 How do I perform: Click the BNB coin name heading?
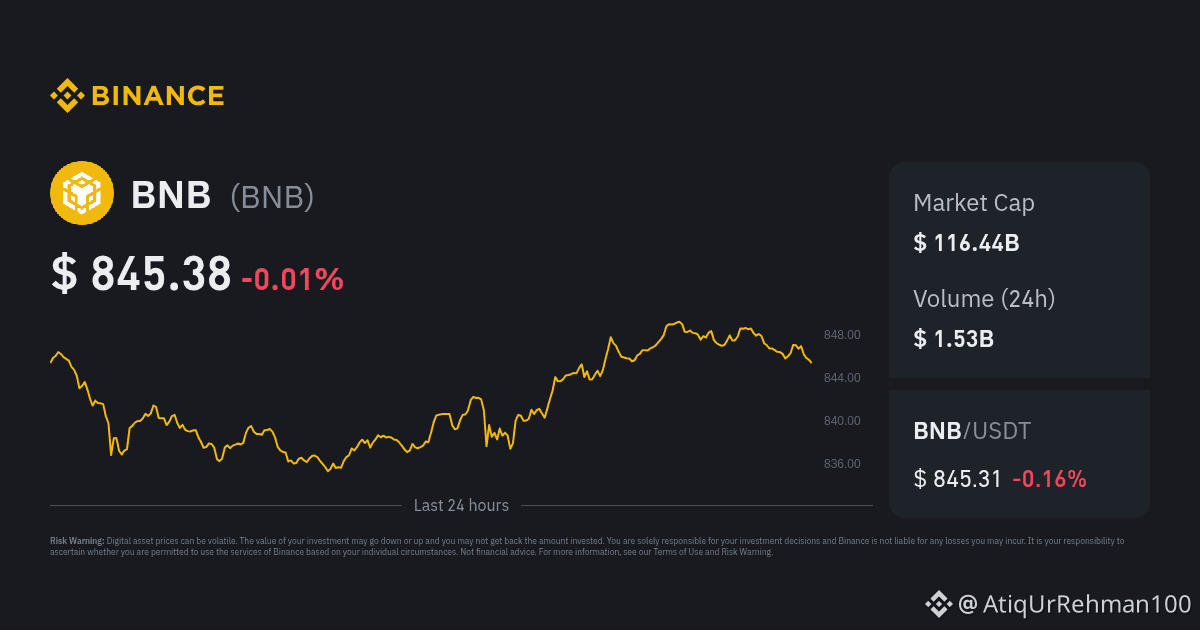pyautogui.click(x=171, y=195)
